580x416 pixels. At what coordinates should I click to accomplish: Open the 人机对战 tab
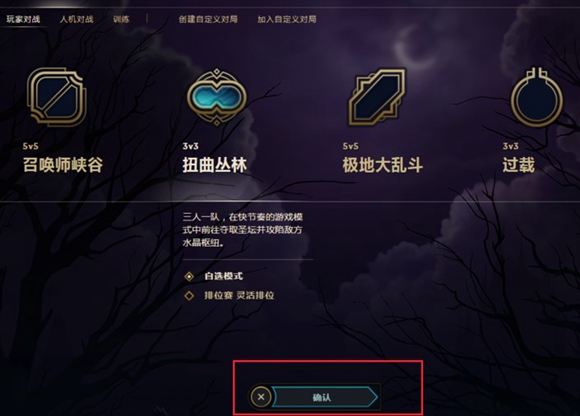pyautogui.click(x=77, y=19)
